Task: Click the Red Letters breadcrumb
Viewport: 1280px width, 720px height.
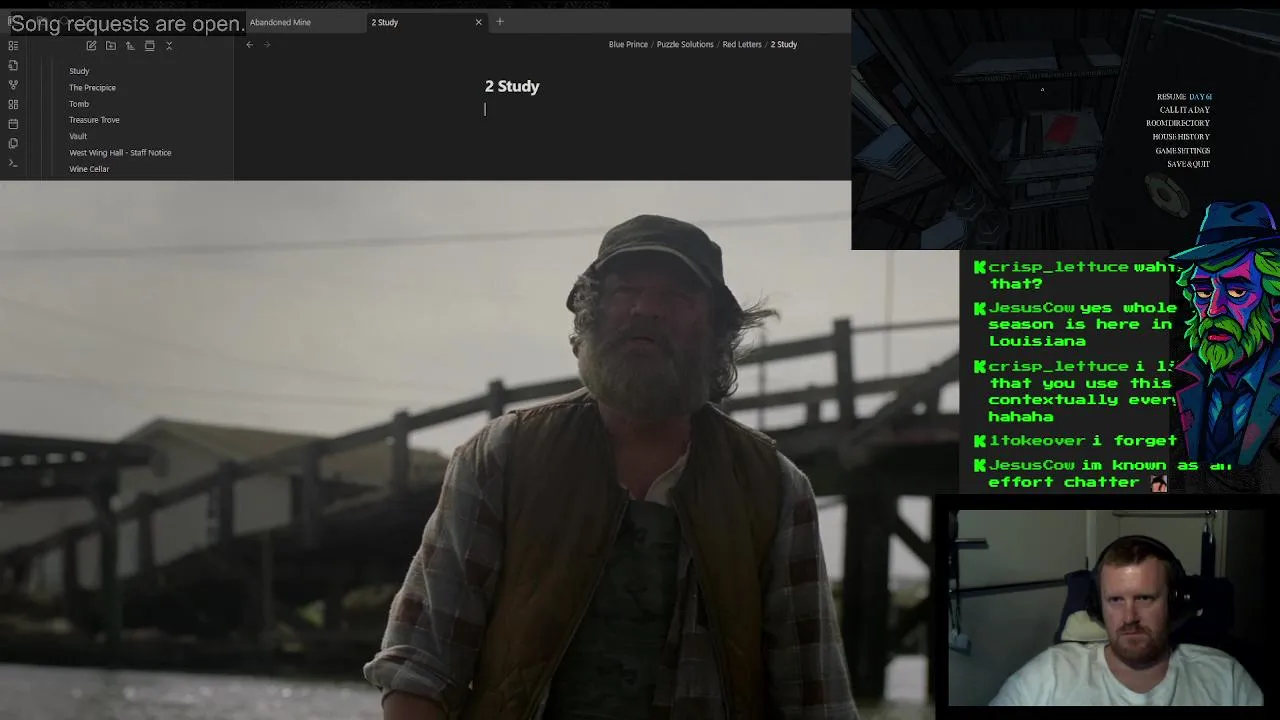Action: [742, 44]
